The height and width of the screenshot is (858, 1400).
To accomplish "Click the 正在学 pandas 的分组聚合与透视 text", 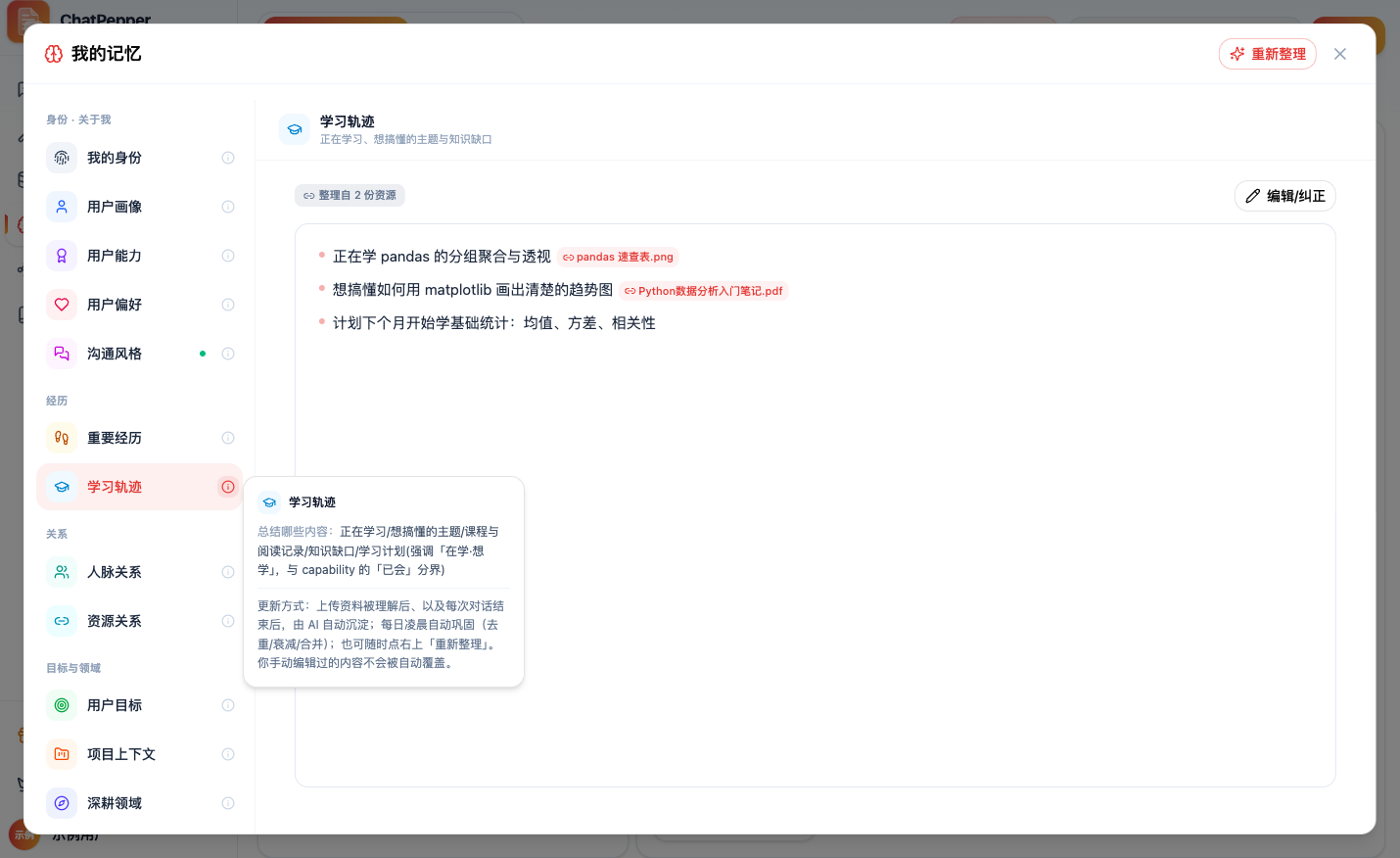I will (x=442, y=257).
